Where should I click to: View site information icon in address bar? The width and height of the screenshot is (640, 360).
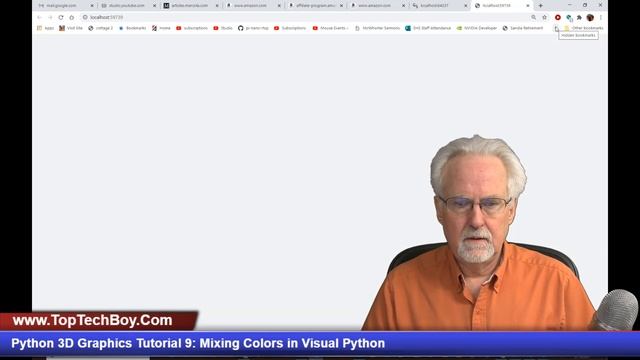pyautogui.click(x=85, y=18)
